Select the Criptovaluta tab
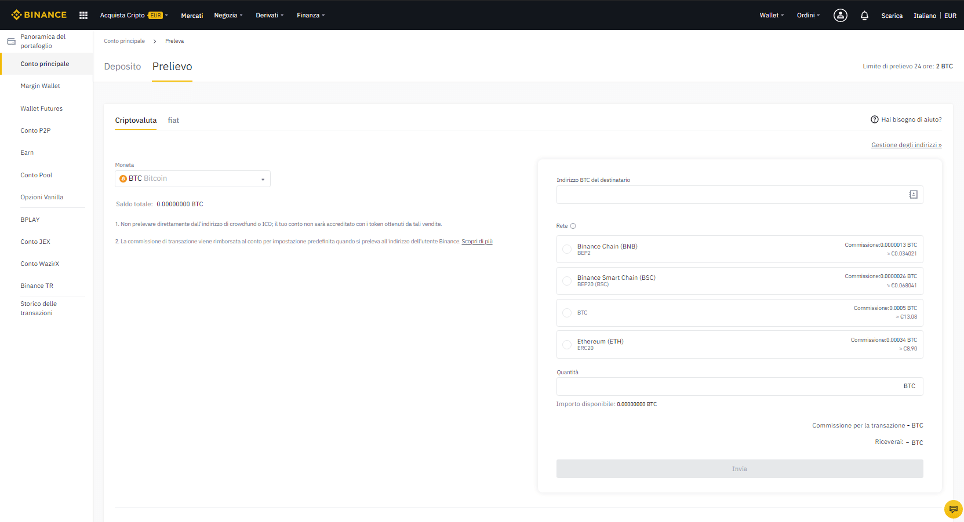The width and height of the screenshot is (964, 522). [x=136, y=121]
